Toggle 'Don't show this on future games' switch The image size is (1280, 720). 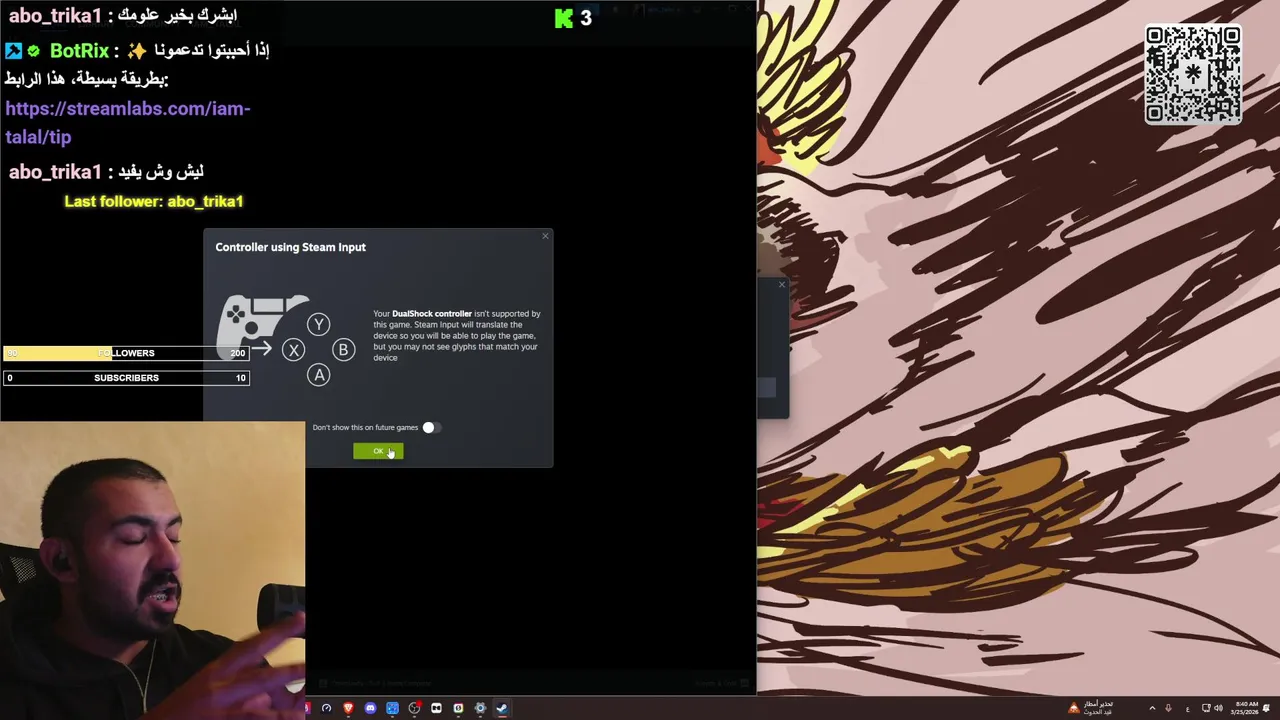(x=431, y=427)
